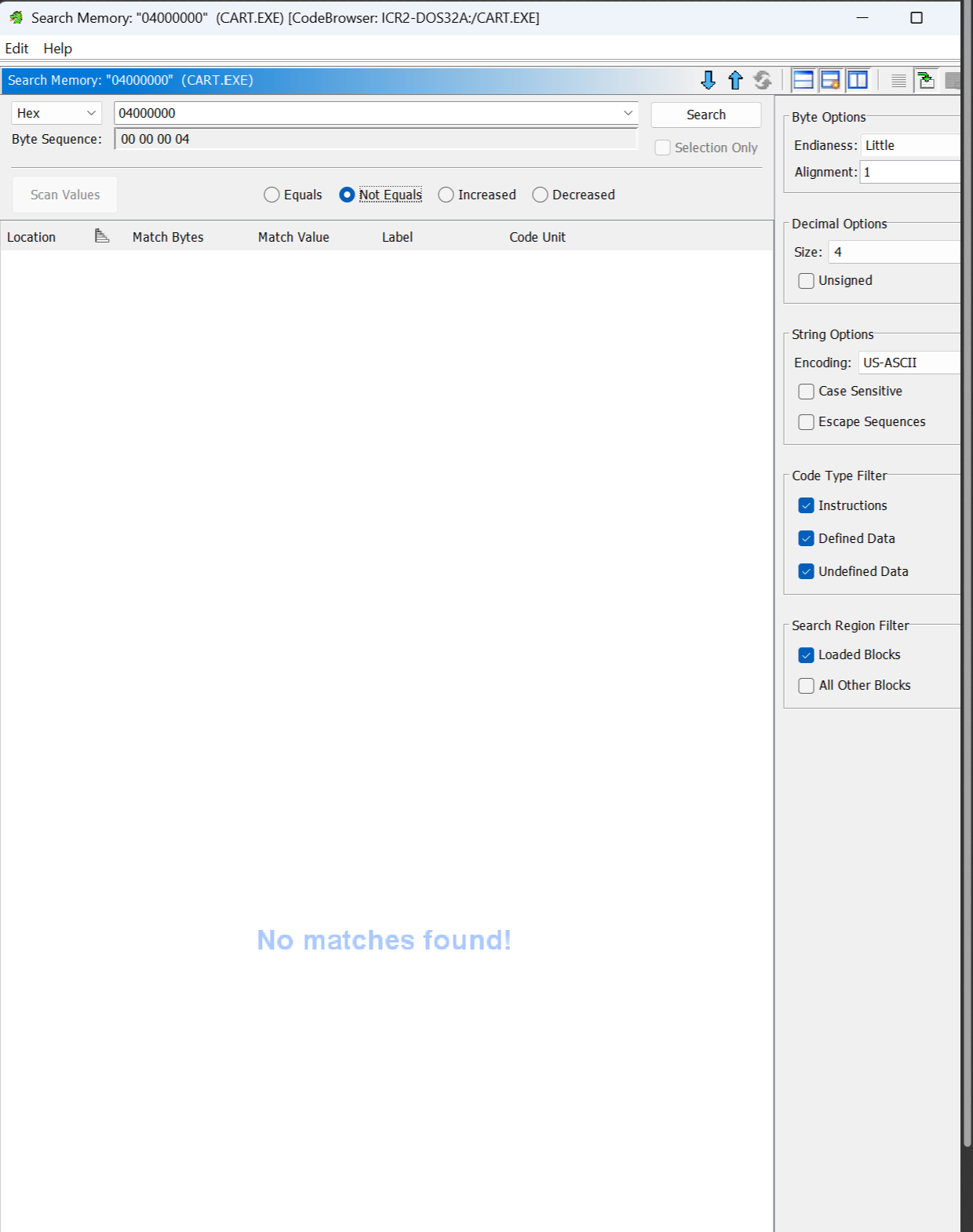The width and height of the screenshot is (973, 1232).
Task: Select the Equals radio button
Action: coord(271,195)
